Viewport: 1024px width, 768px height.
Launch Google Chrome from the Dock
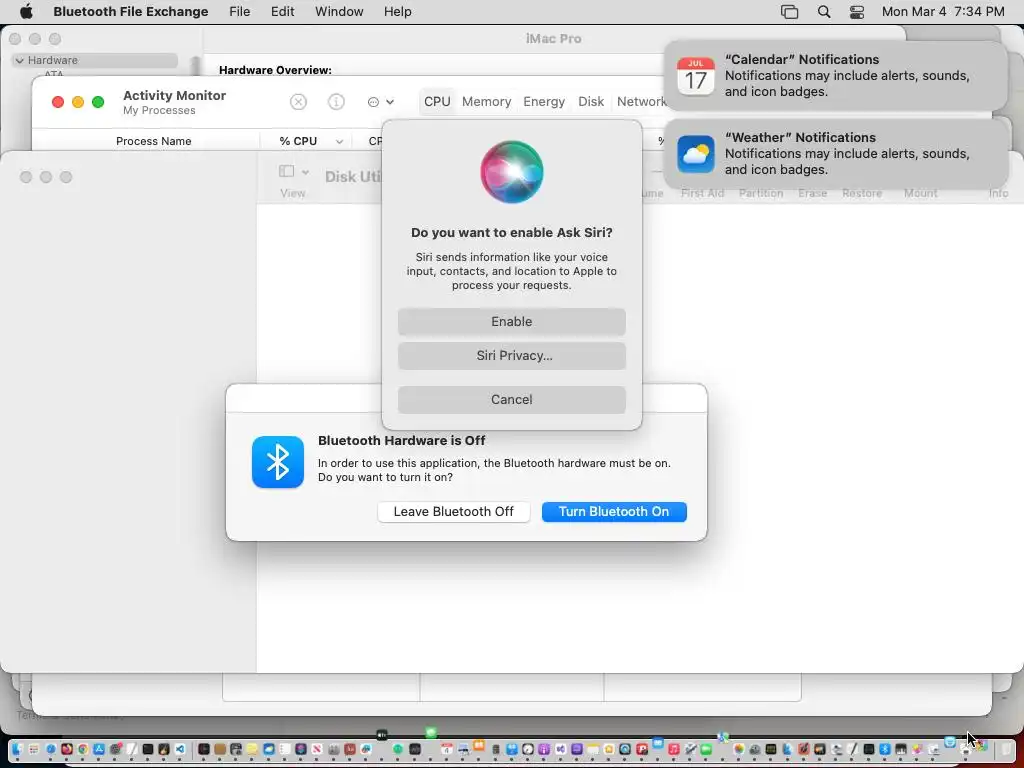pos(83,748)
